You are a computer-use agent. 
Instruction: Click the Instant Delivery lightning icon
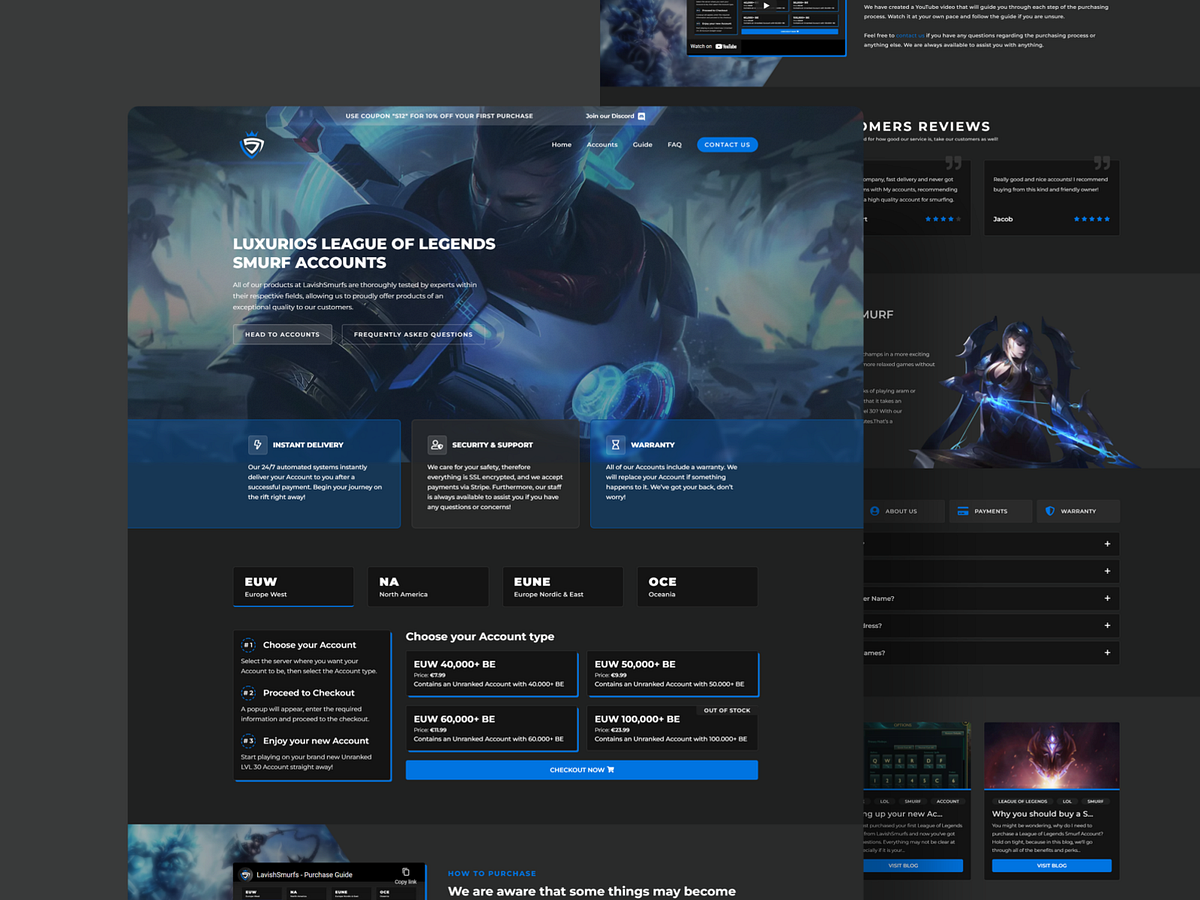pyautogui.click(x=258, y=445)
